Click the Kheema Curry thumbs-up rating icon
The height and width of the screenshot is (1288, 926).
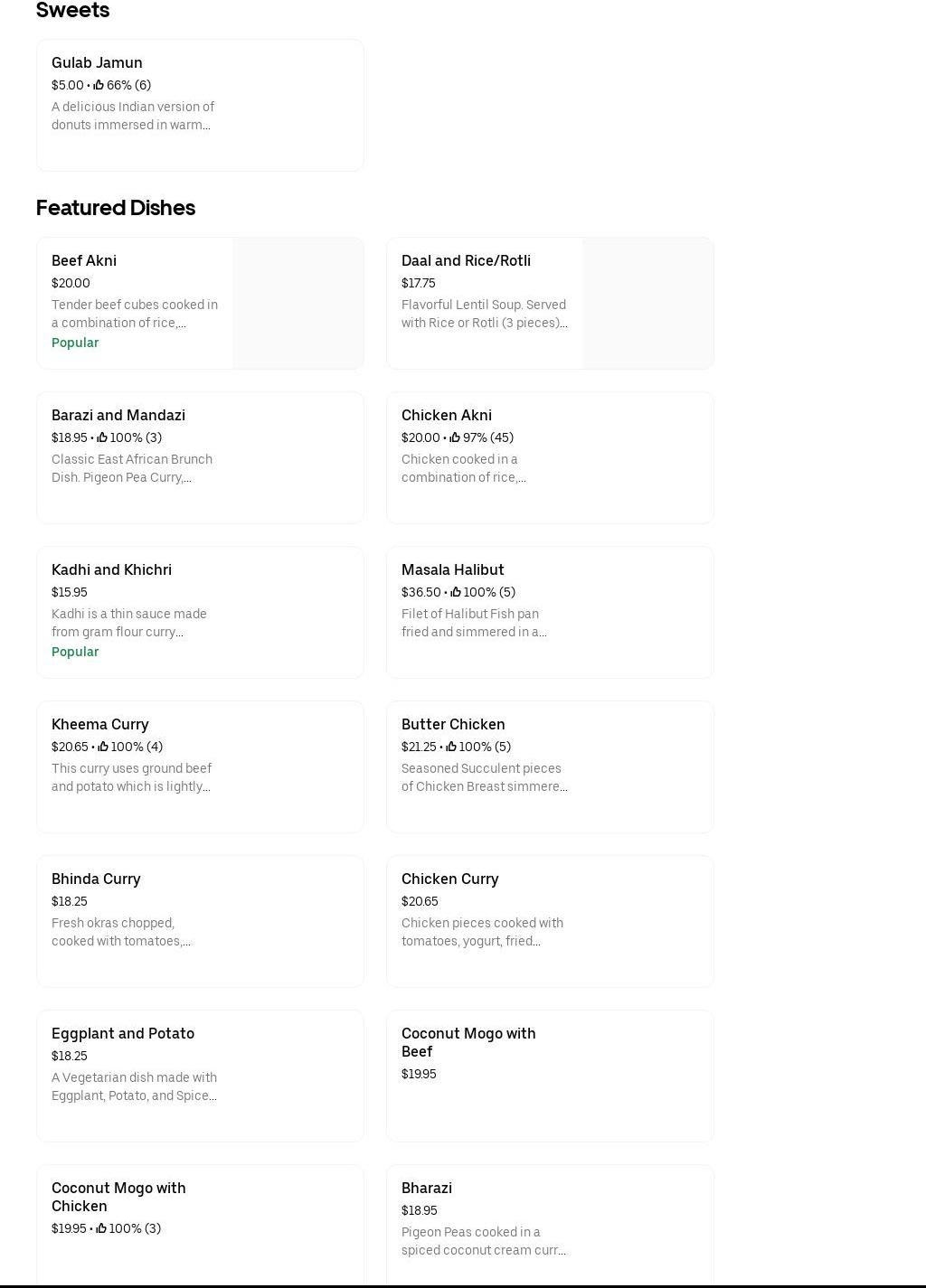click(x=103, y=747)
